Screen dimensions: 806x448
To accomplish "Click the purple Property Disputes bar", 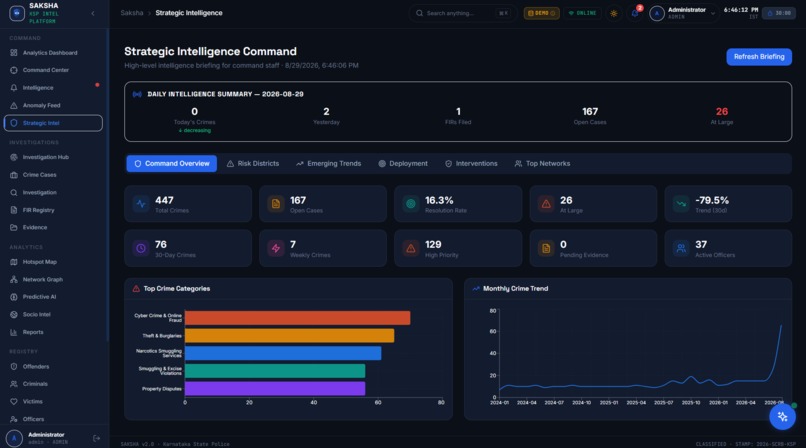I will (275, 388).
